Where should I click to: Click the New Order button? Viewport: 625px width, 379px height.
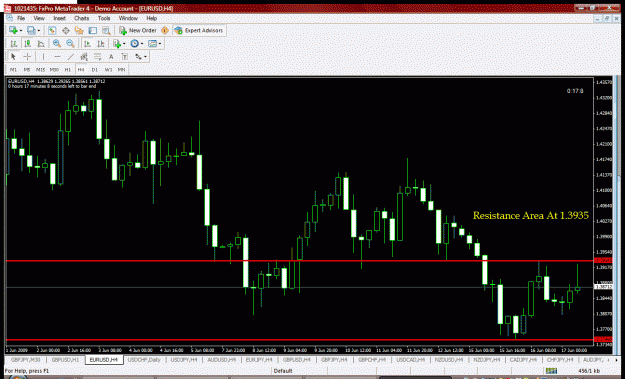138,30
